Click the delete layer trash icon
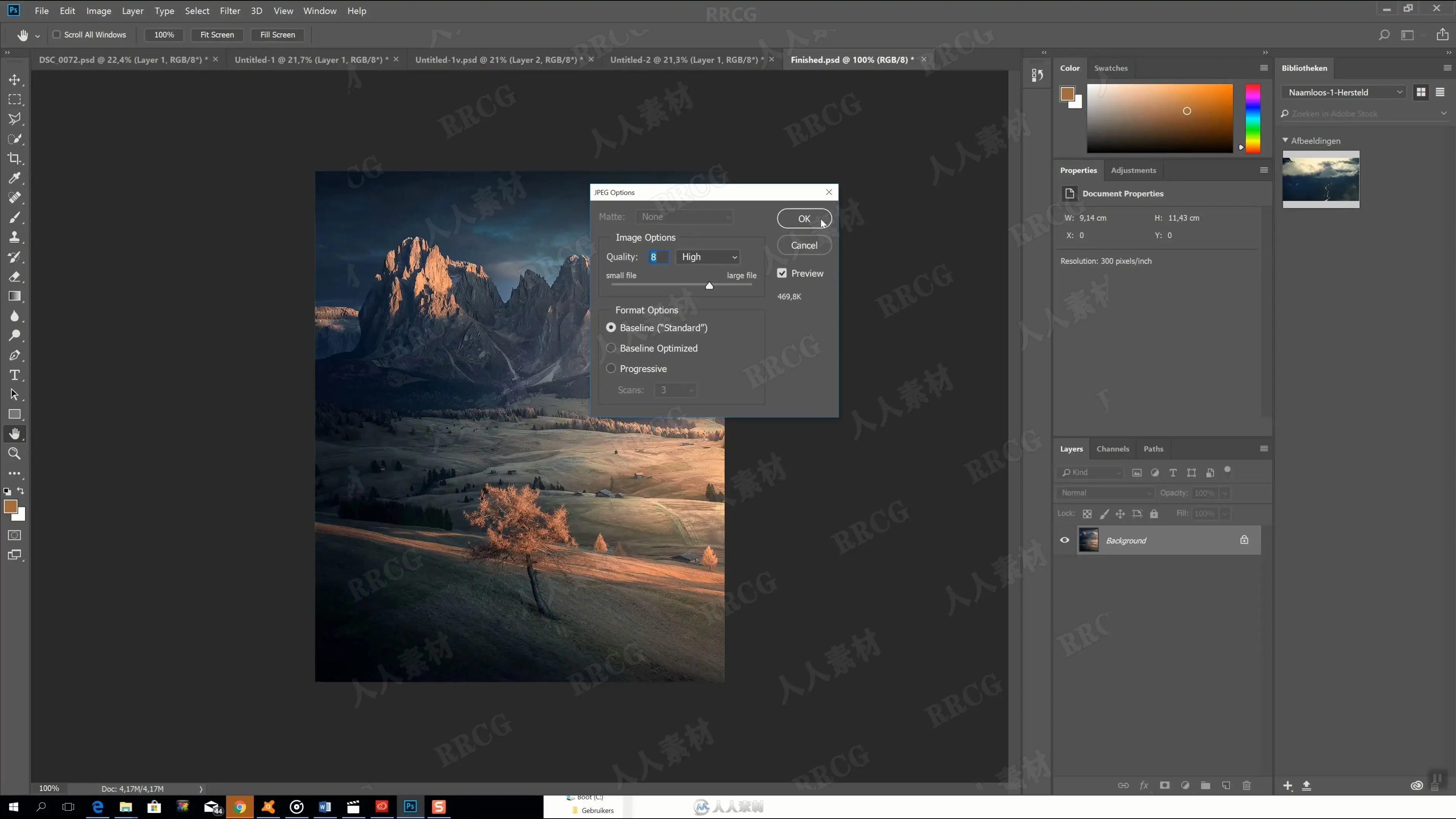The width and height of the screenshot is (1456, 819). pyautogui.click(x=1246, y=786)
